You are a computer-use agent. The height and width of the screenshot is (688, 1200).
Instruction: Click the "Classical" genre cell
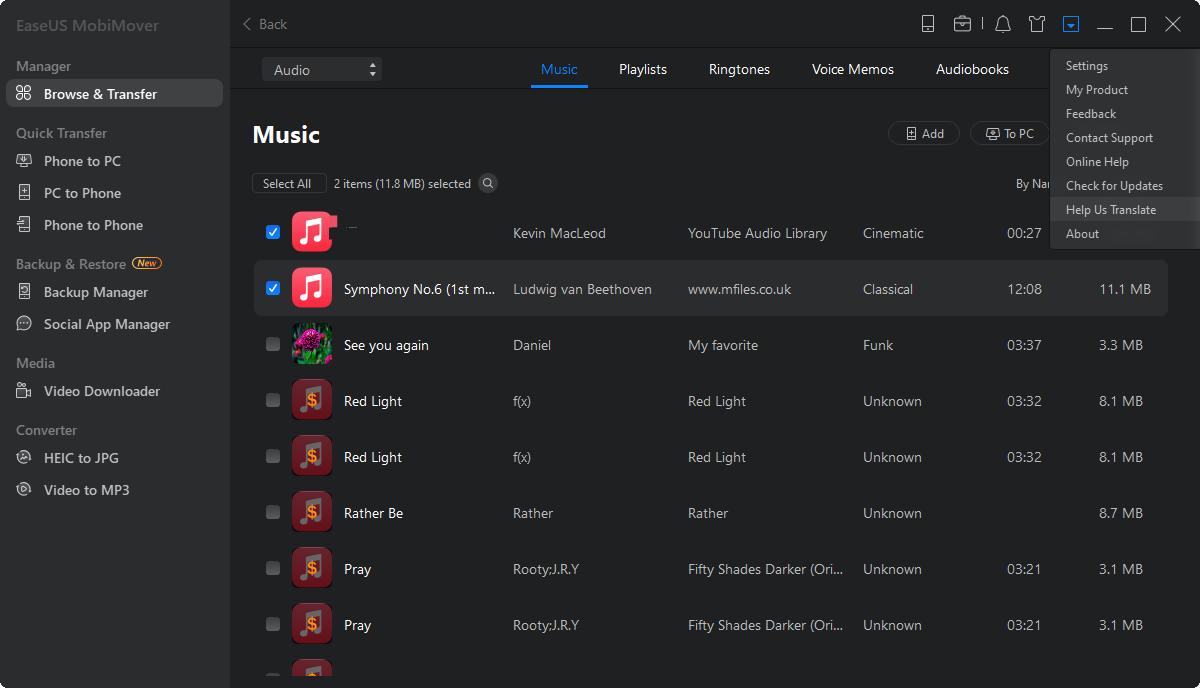coord(888,289)
